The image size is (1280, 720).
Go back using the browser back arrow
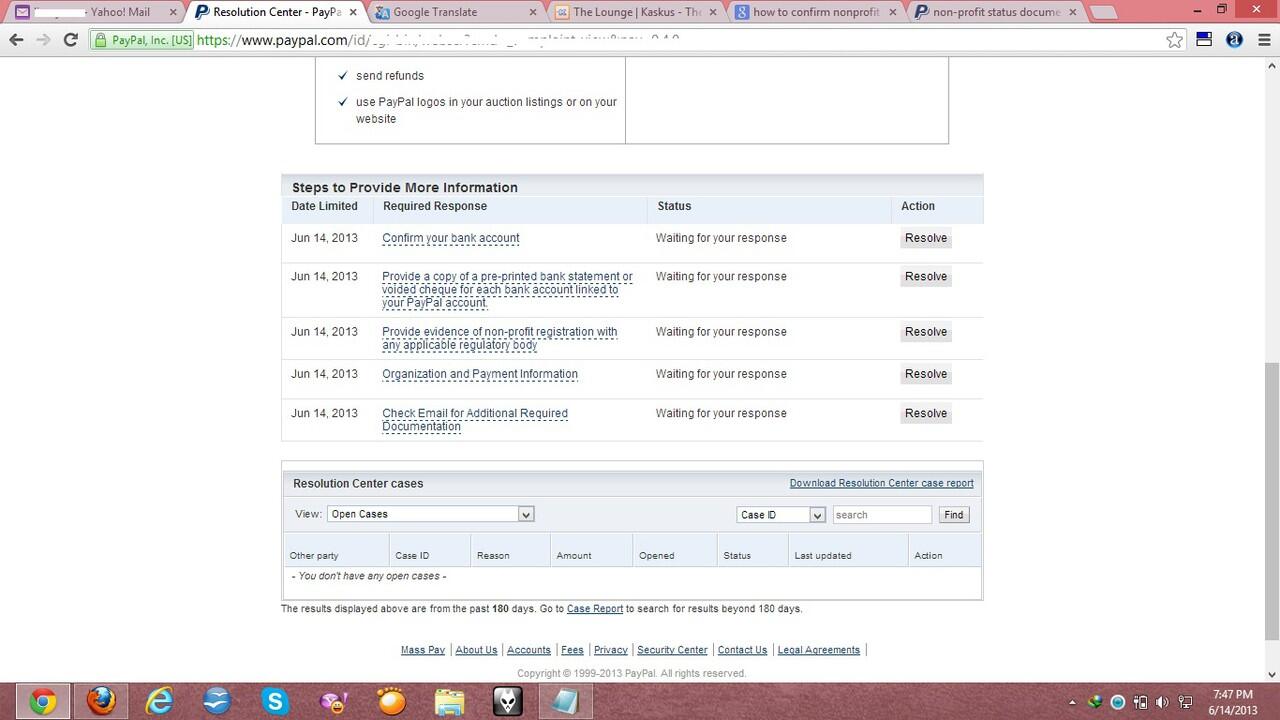pyautogui.click(x=16, y=40)
